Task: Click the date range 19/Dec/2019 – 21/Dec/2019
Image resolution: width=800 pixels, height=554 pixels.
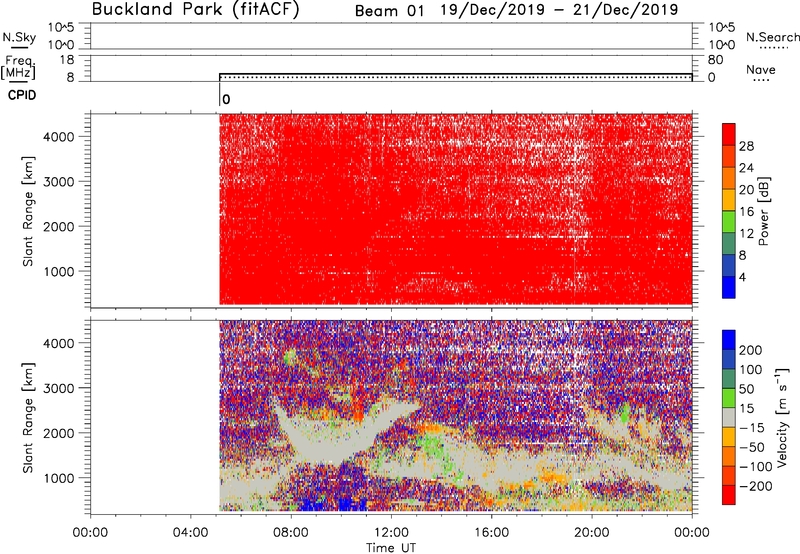Action: point(559,10)
